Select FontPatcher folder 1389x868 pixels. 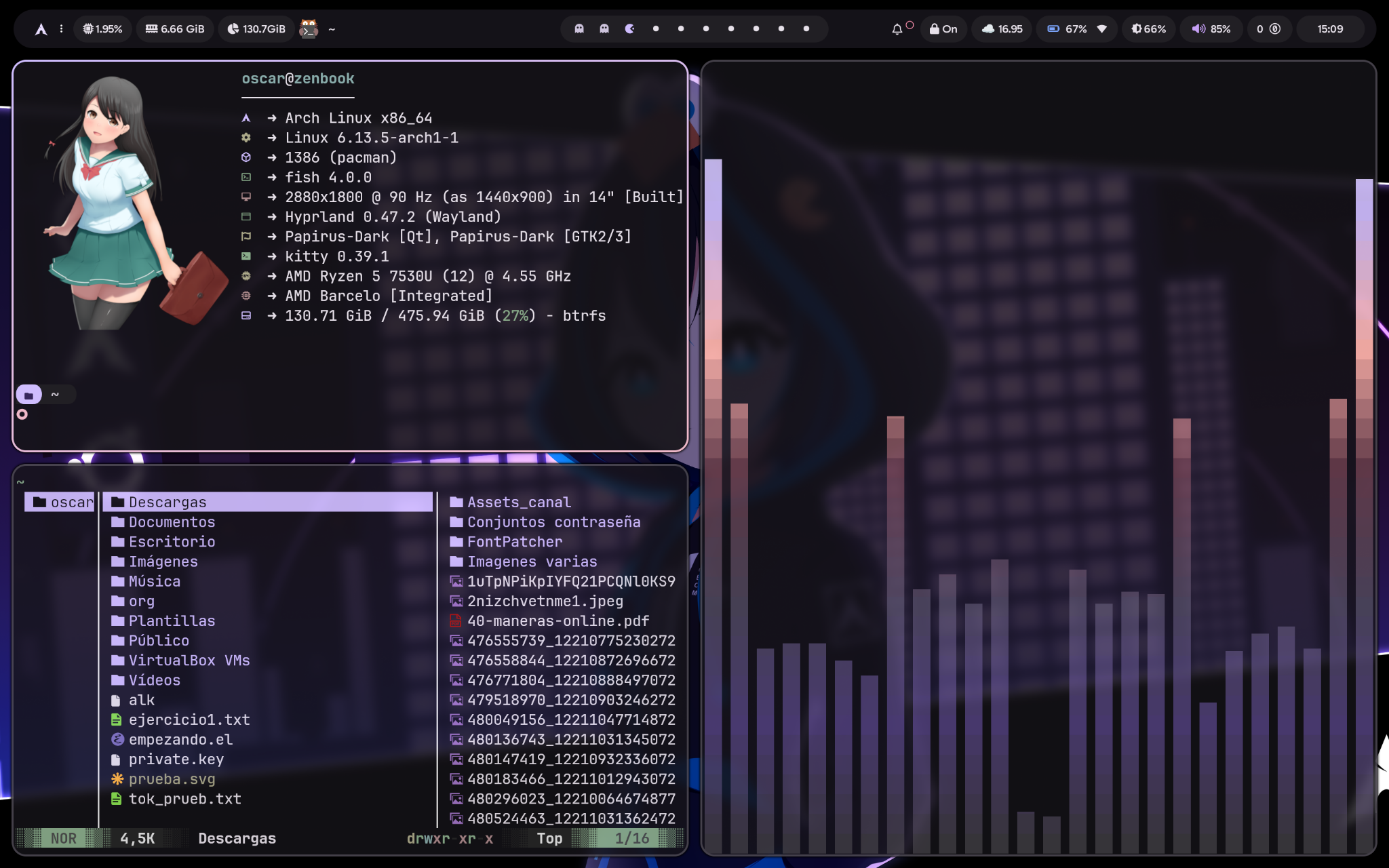pos(506,542)
